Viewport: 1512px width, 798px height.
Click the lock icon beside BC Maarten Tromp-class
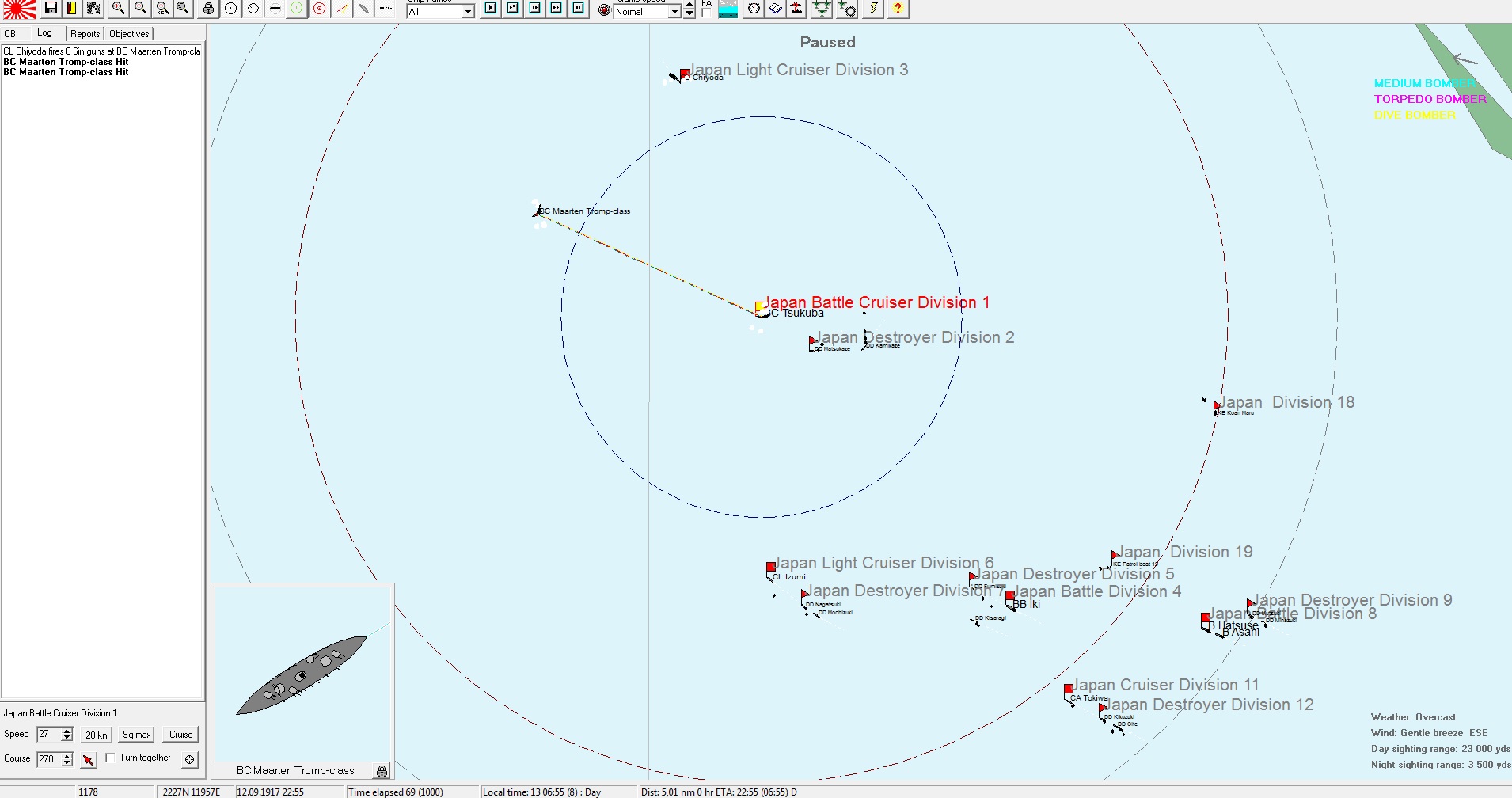(382, 771)
